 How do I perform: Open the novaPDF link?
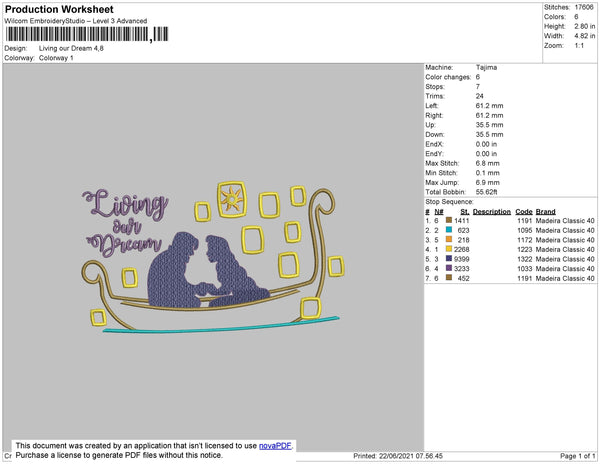275,446
